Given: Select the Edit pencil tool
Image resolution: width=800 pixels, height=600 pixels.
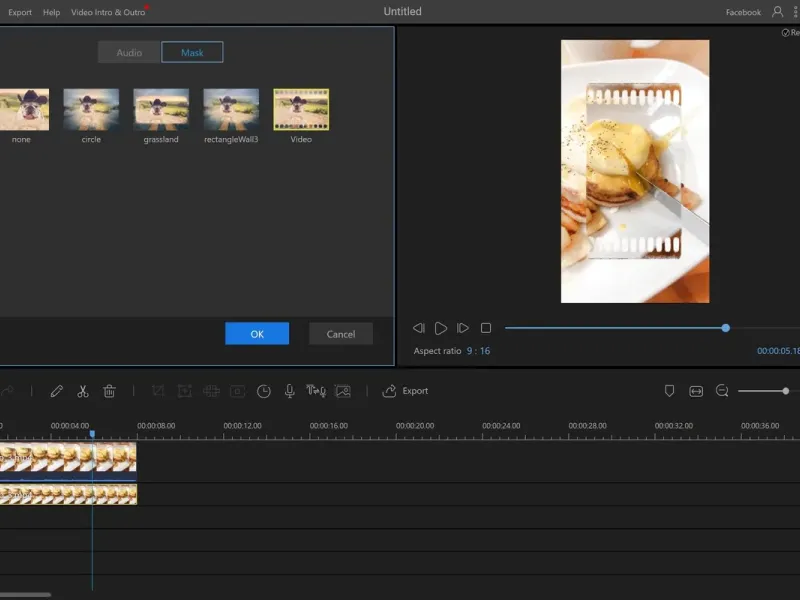Looking at the screenshot, I should [57, 391].
